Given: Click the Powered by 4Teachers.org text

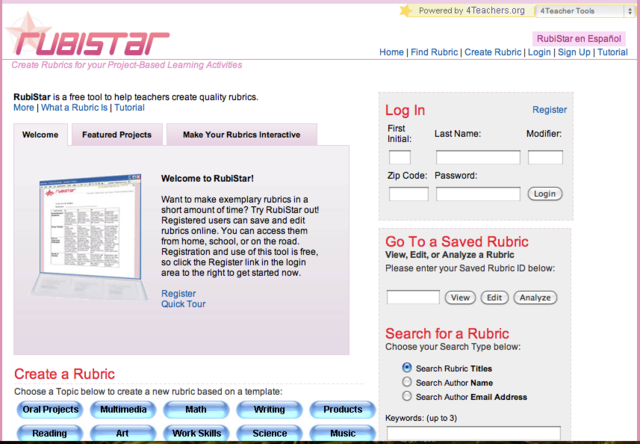Looking at the screenshot, I should point(471,11).
